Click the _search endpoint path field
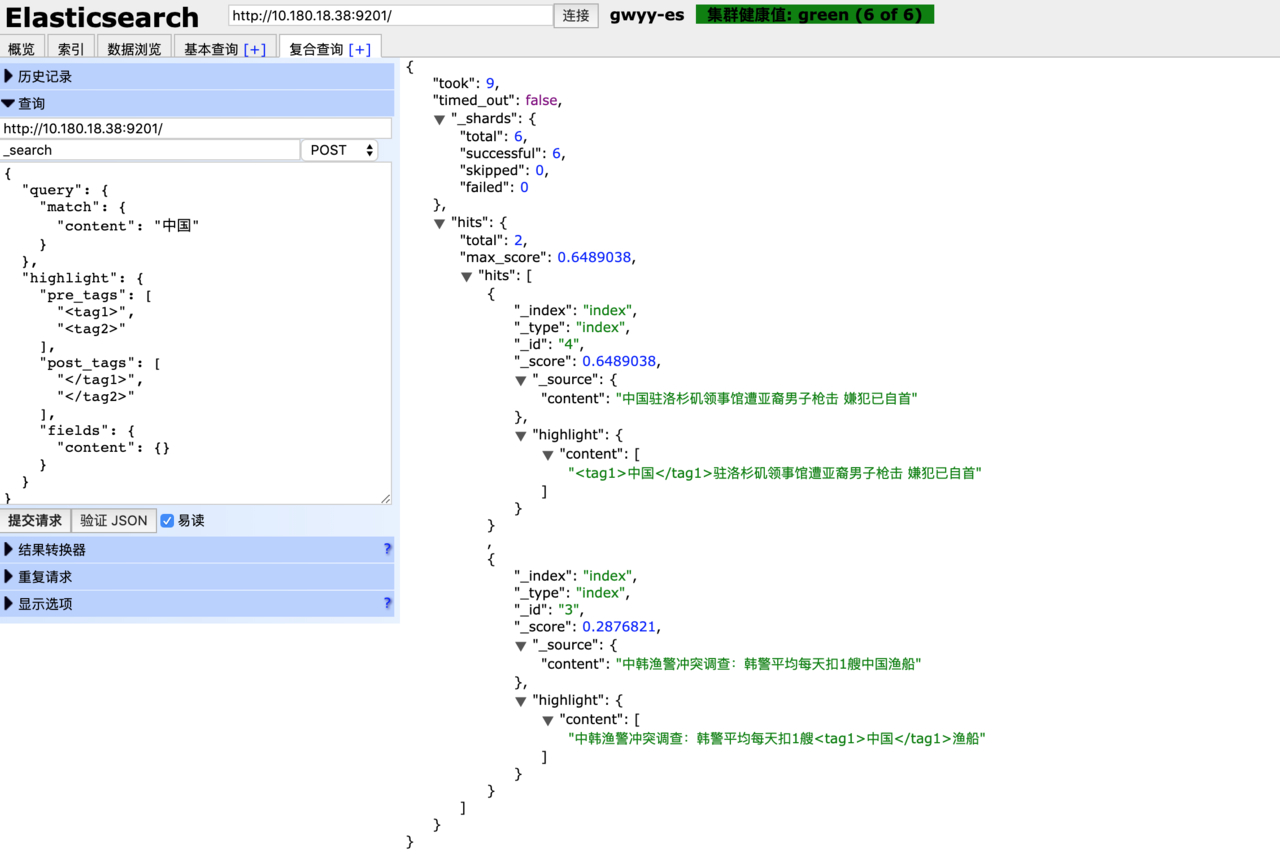This screenshot has width=1280, height=863. click(x=150, y=150)
